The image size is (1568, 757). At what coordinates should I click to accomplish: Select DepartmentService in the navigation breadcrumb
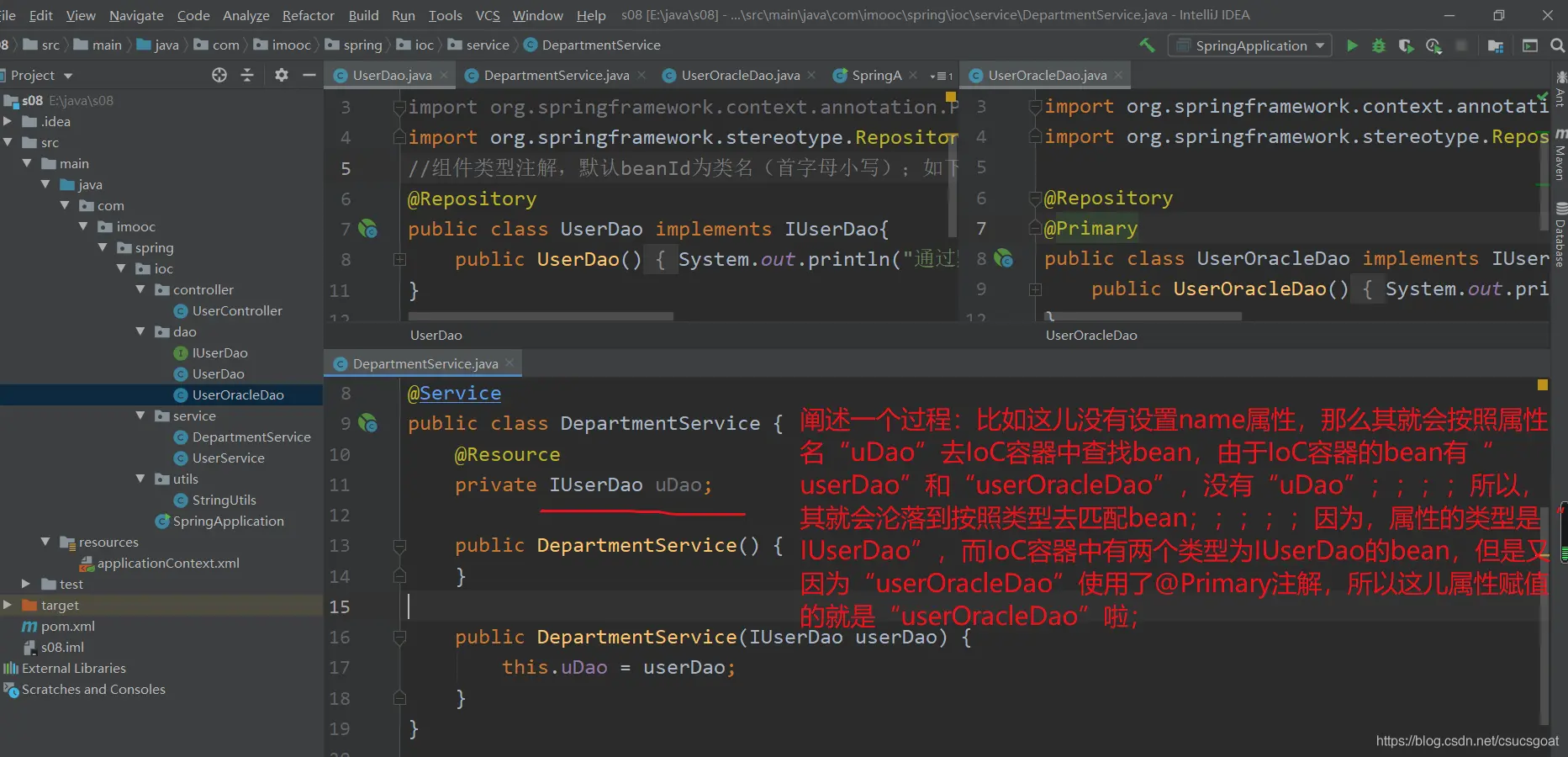point(600,45)
